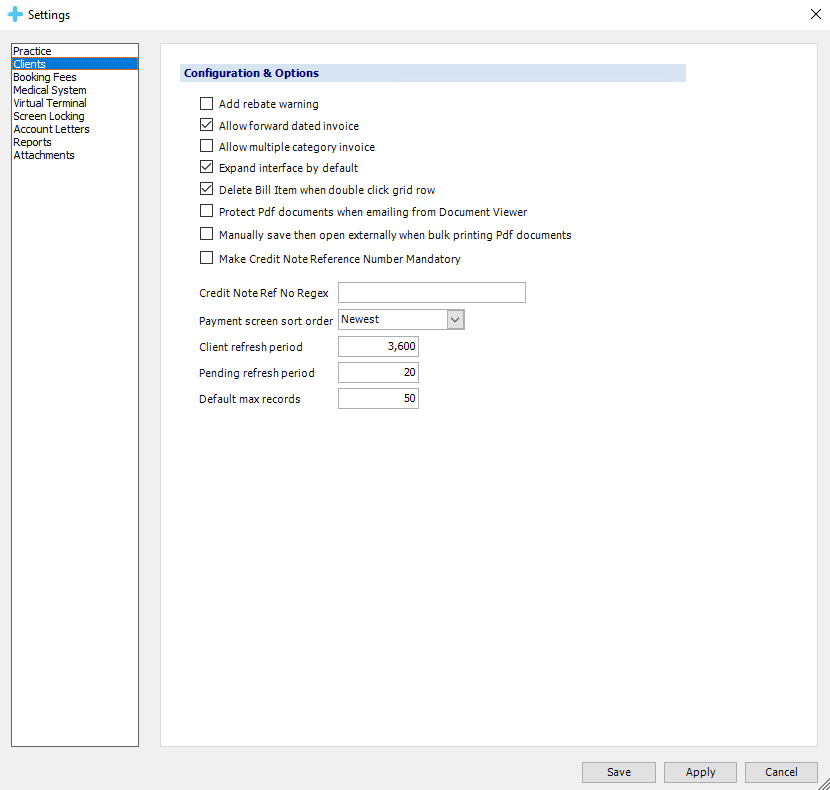The width and height of the screenshot is (830, 790).
Task: Click the Credit Note Ref No Regex field
Action: (x=432, y=293)
